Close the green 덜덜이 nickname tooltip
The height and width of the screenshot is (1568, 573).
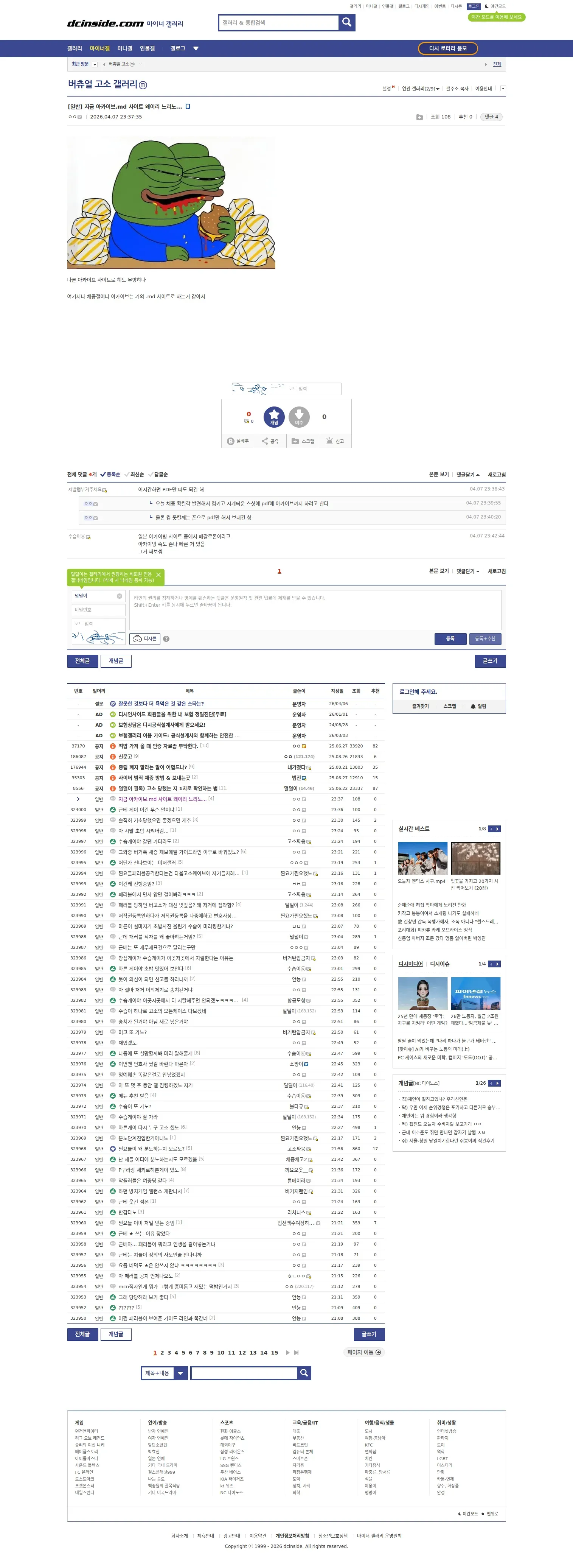158,575
